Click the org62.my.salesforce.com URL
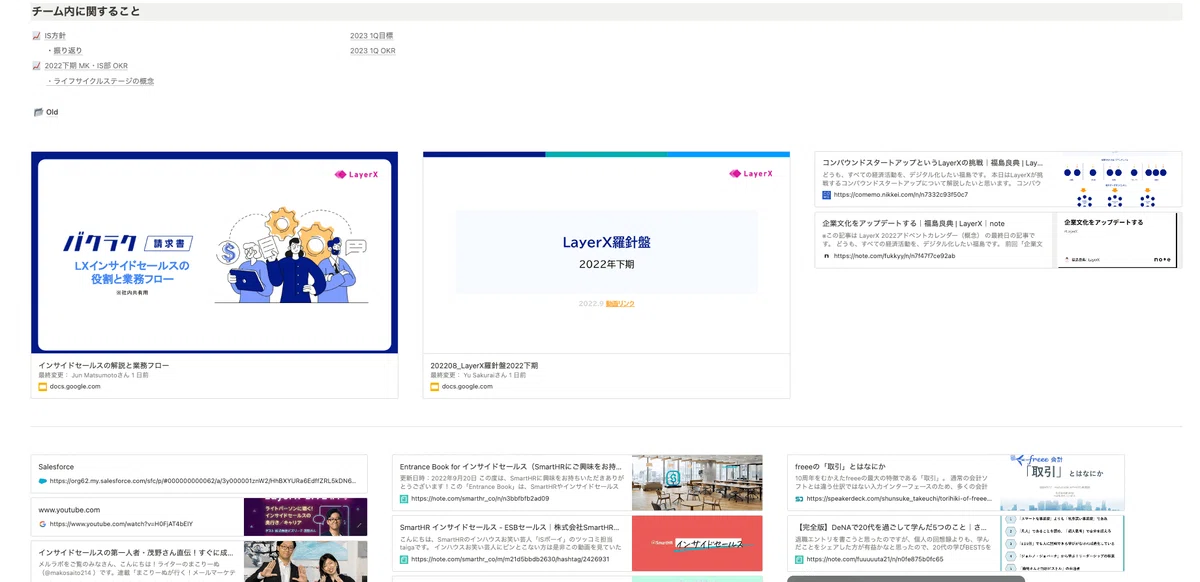The width and height of the screenshot is (1200, 582). pyautogui.click(x=202, y=481)
